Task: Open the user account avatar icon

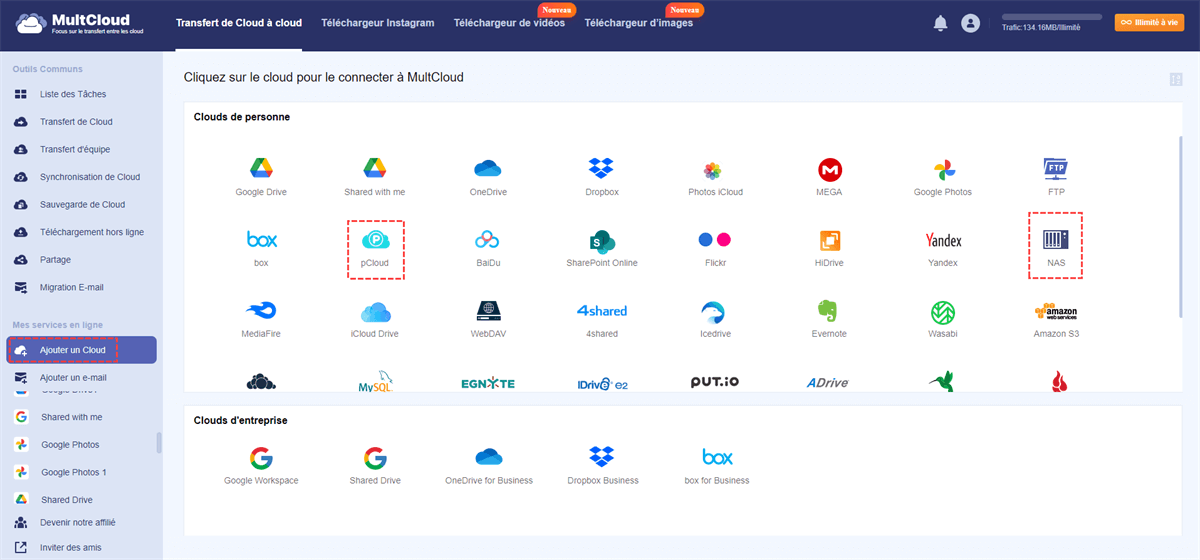Action: point(970,23)
